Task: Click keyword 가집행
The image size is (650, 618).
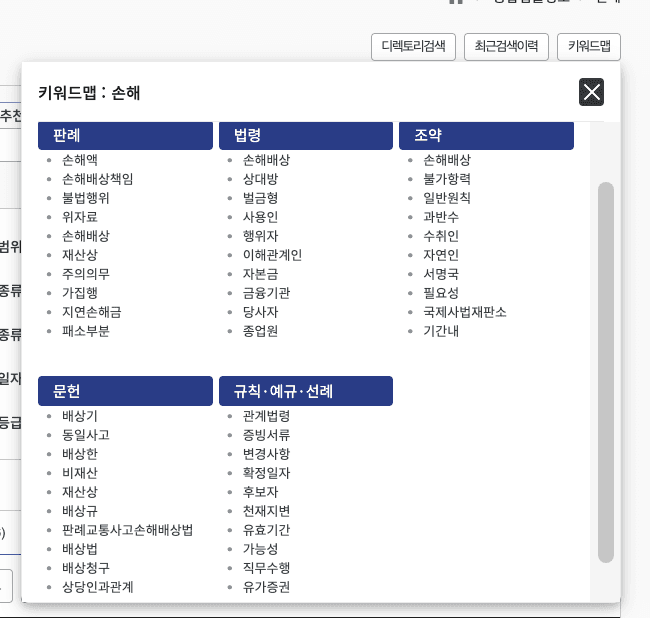Action: click(x=80, y=293)
